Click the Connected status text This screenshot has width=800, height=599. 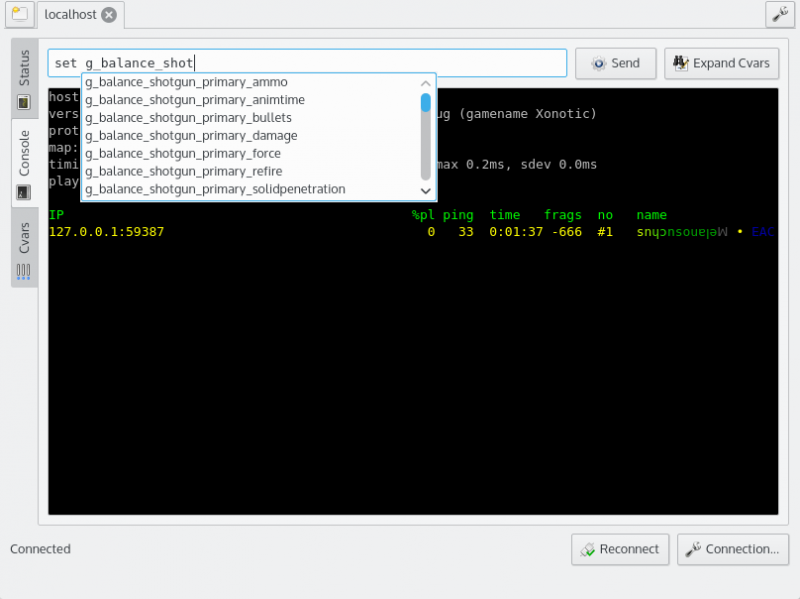click(x=40, y=549)
